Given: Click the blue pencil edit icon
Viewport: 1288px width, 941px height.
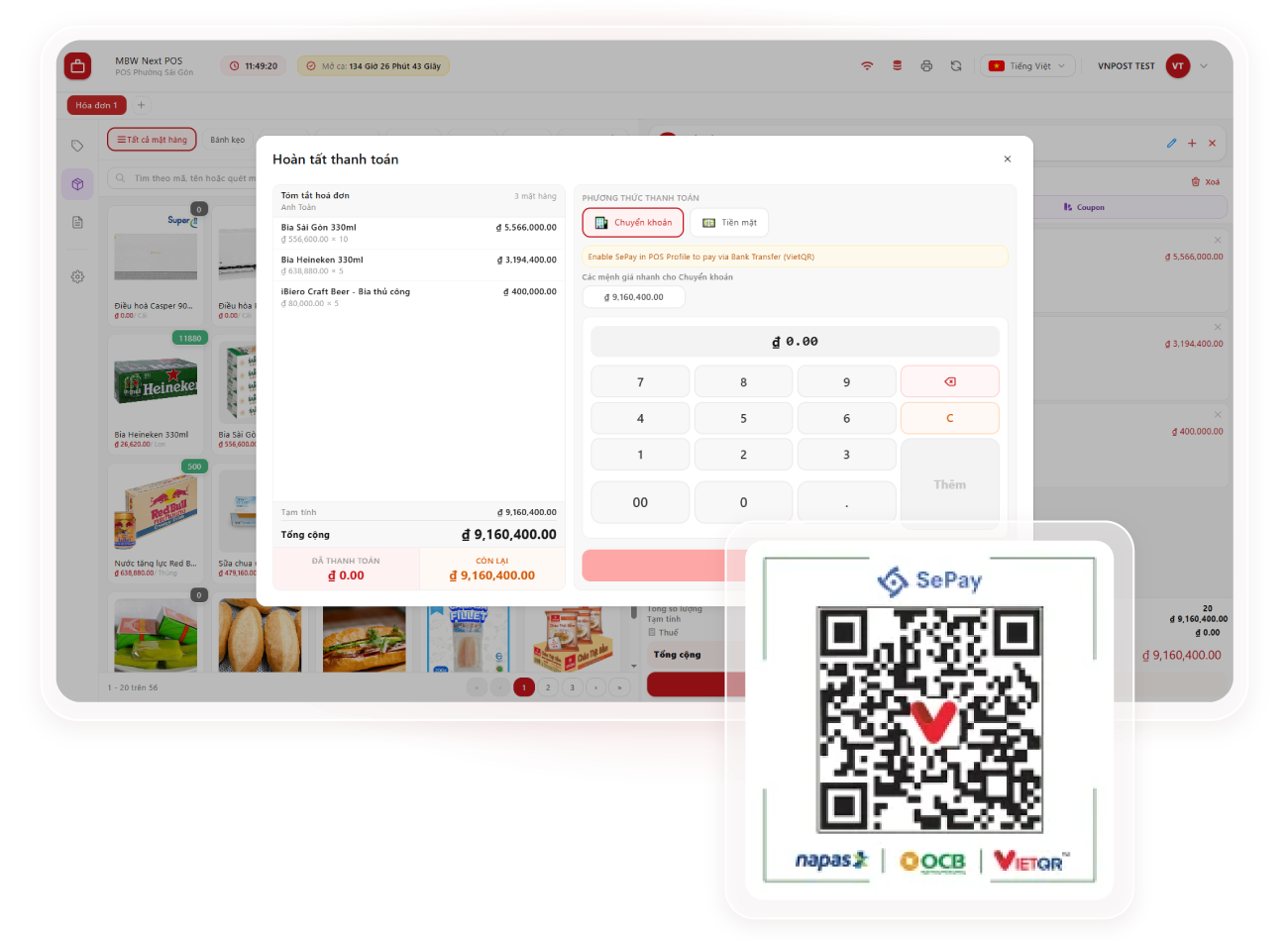Looking at the screenshot, I should click(x=1171, y=143).
